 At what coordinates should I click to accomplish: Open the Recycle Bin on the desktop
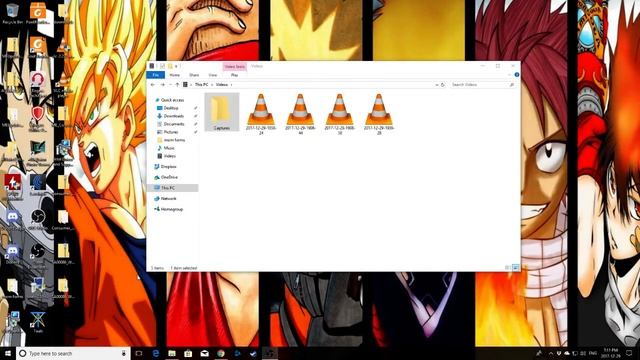click(12, 14)
